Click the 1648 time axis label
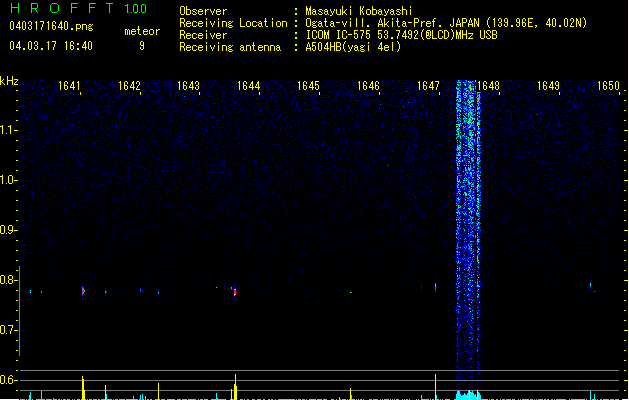This screenshot has width=629, height=400. [489, 86]
